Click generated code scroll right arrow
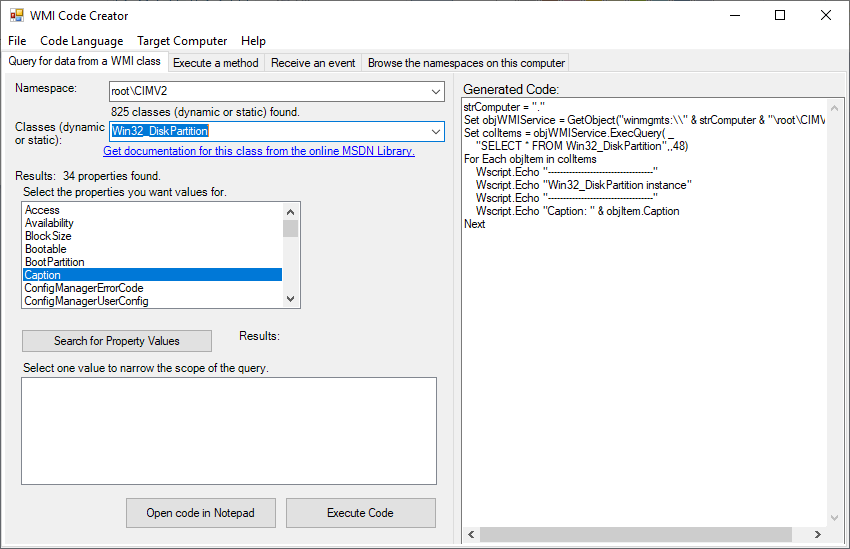The image size is (850, 549). coord(817,534)
